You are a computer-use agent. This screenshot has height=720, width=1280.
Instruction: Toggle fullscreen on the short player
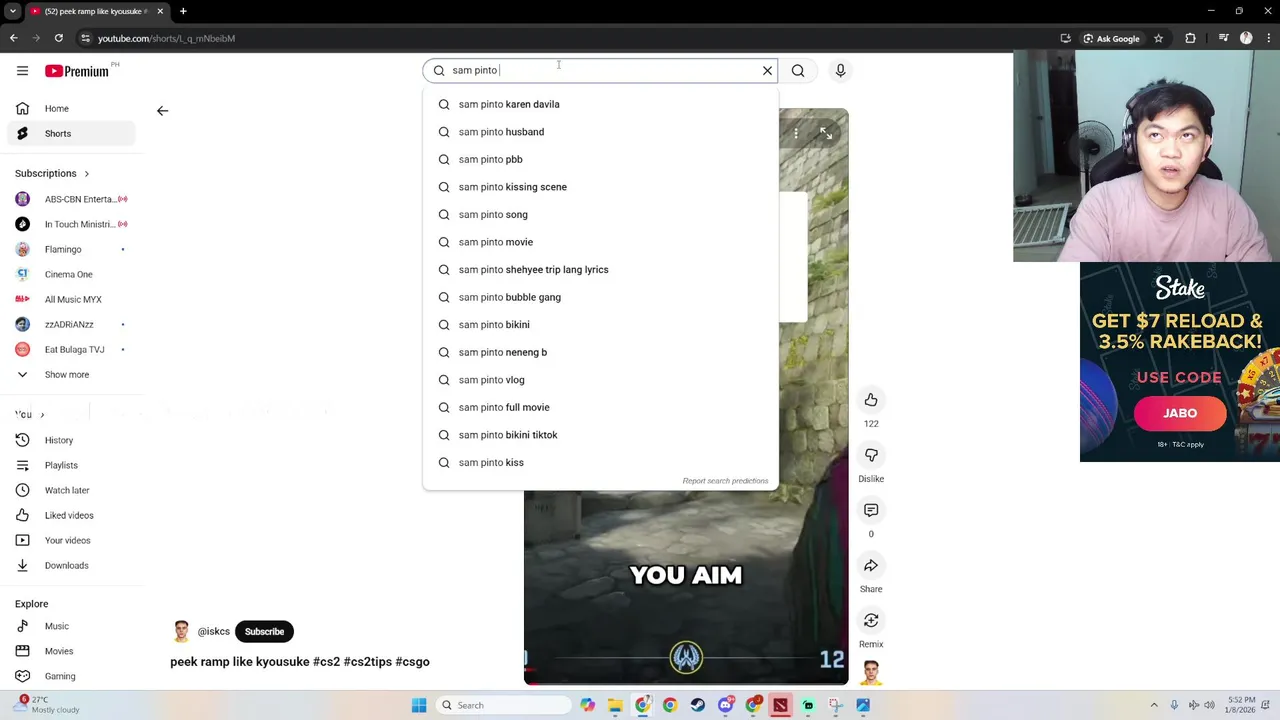point(826,133)
